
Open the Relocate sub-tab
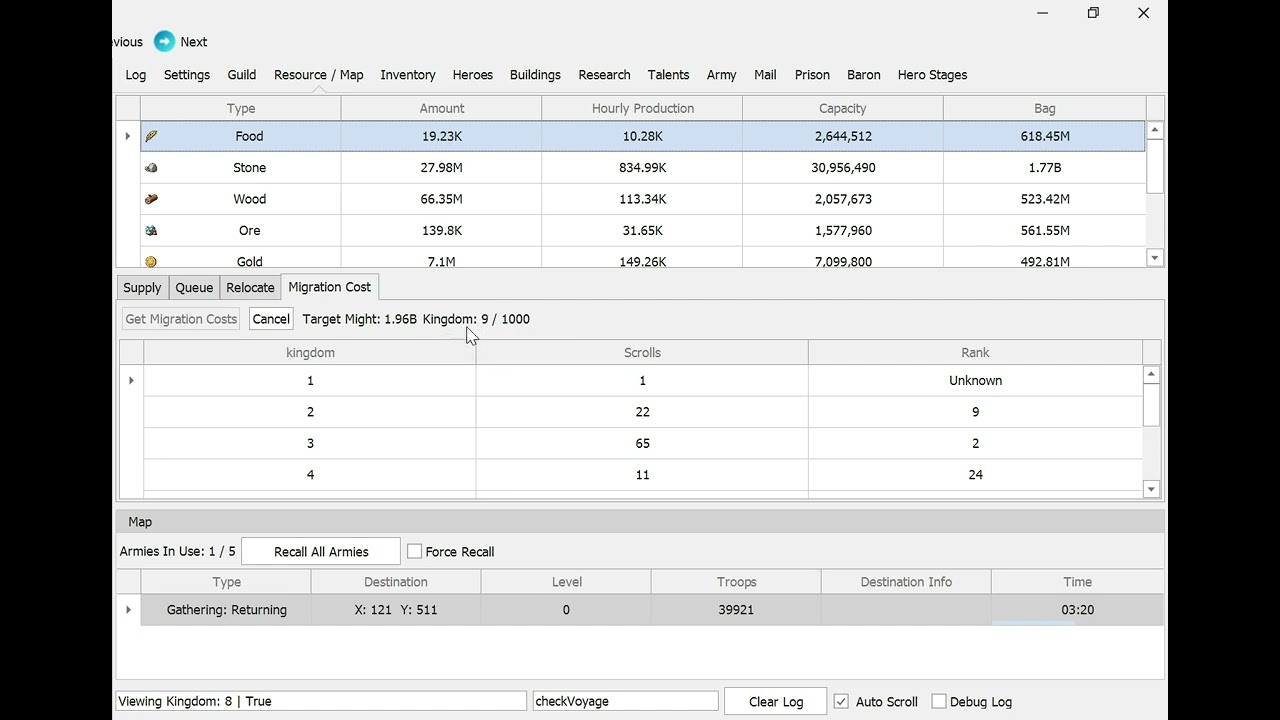click(250, 288)
